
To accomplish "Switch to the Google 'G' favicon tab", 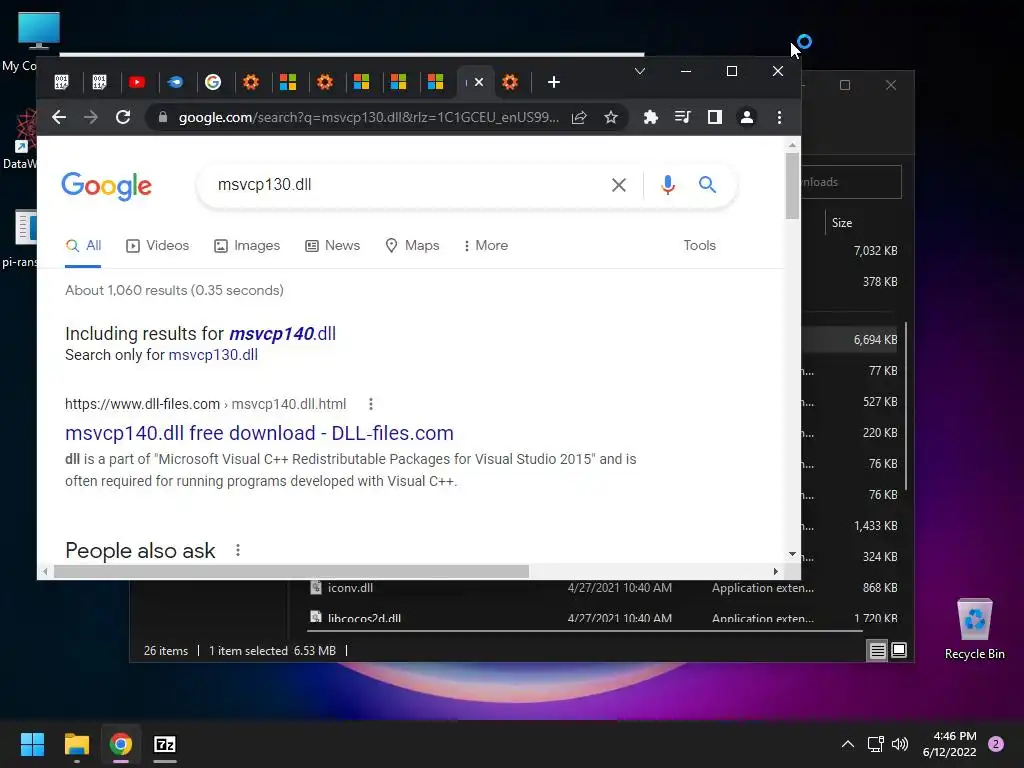I will tap(213, 82).
